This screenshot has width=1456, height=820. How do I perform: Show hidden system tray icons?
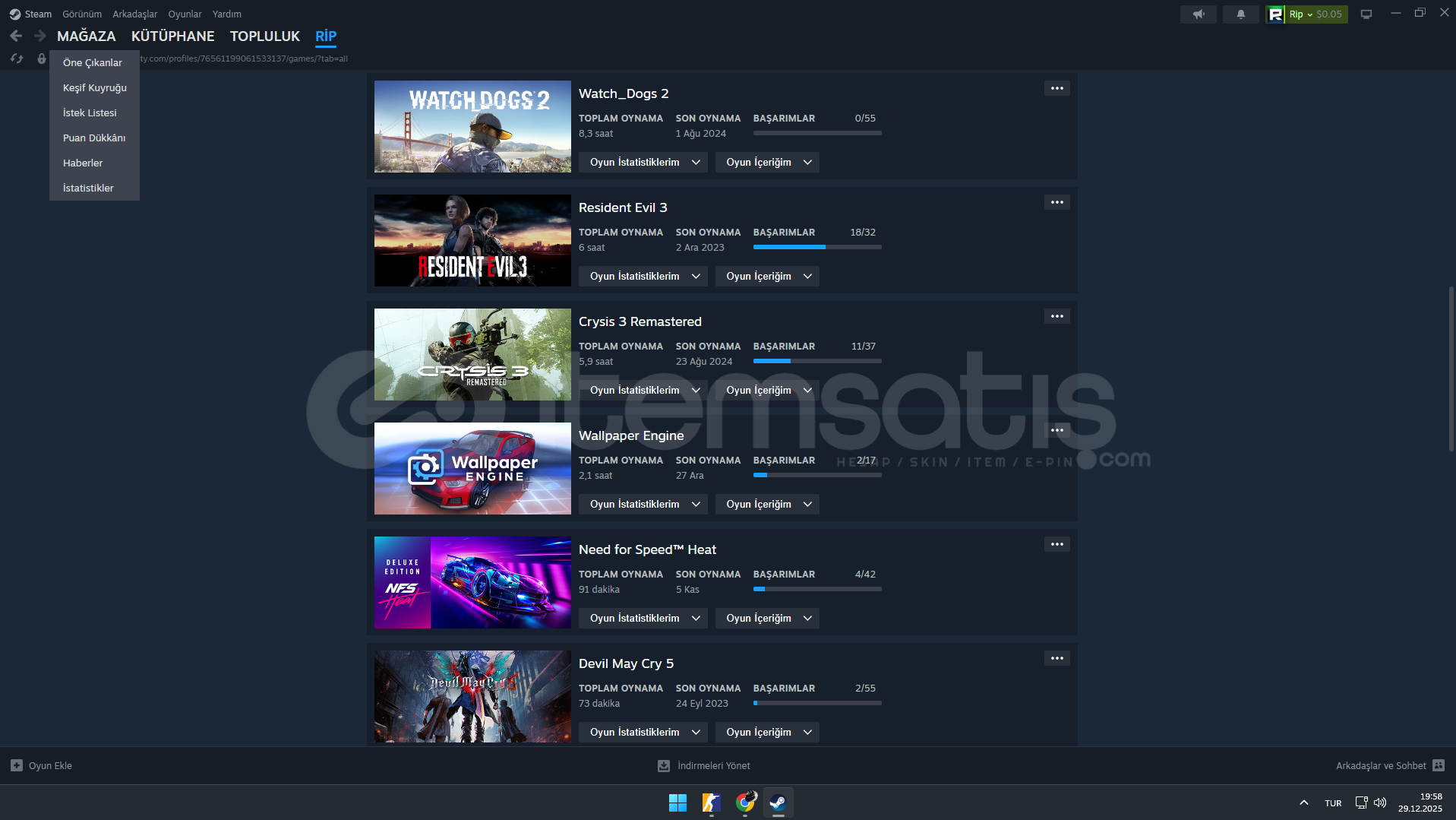pyautogui.click(x=1304, y=803)
